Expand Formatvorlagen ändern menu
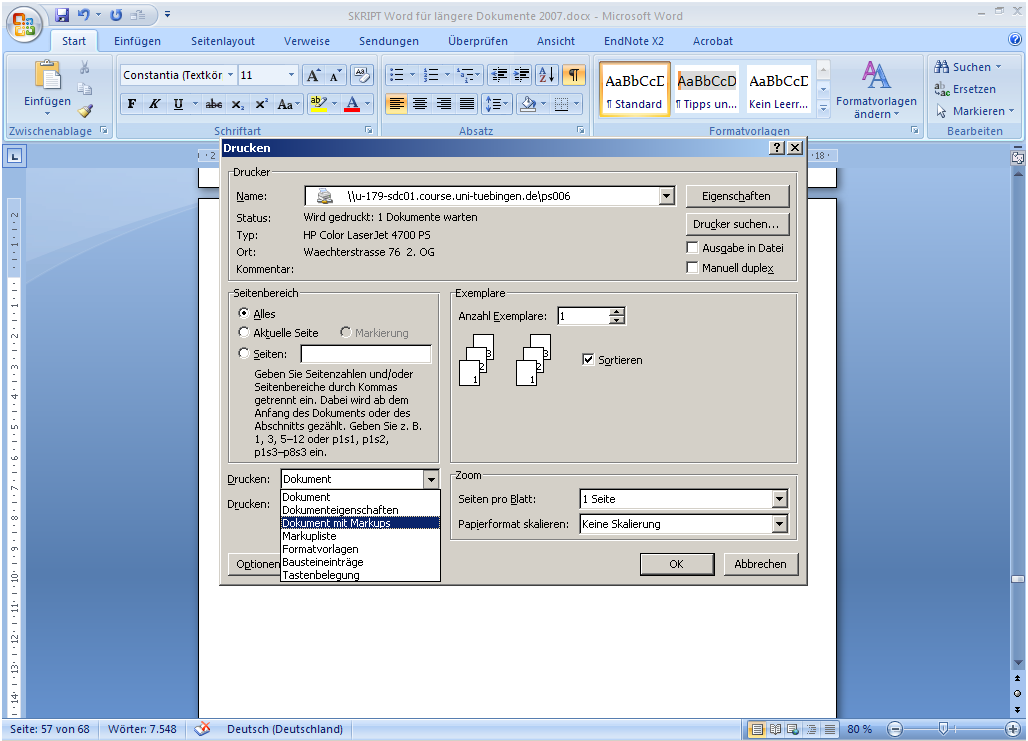Image resolution: width=1028 pixels, height=741 pixels. pos(876,90)
